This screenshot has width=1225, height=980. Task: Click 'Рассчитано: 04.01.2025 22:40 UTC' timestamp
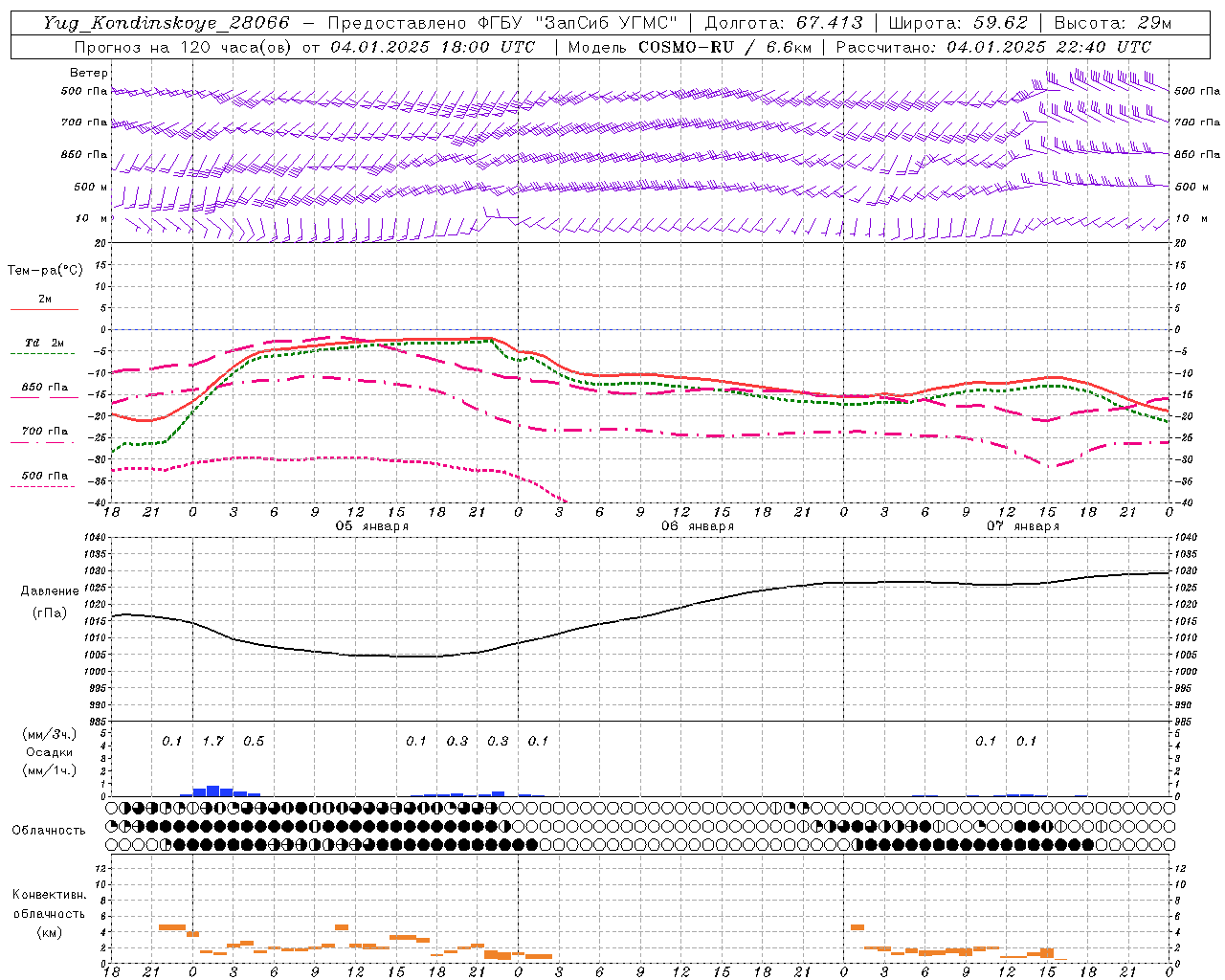(993, 47)
